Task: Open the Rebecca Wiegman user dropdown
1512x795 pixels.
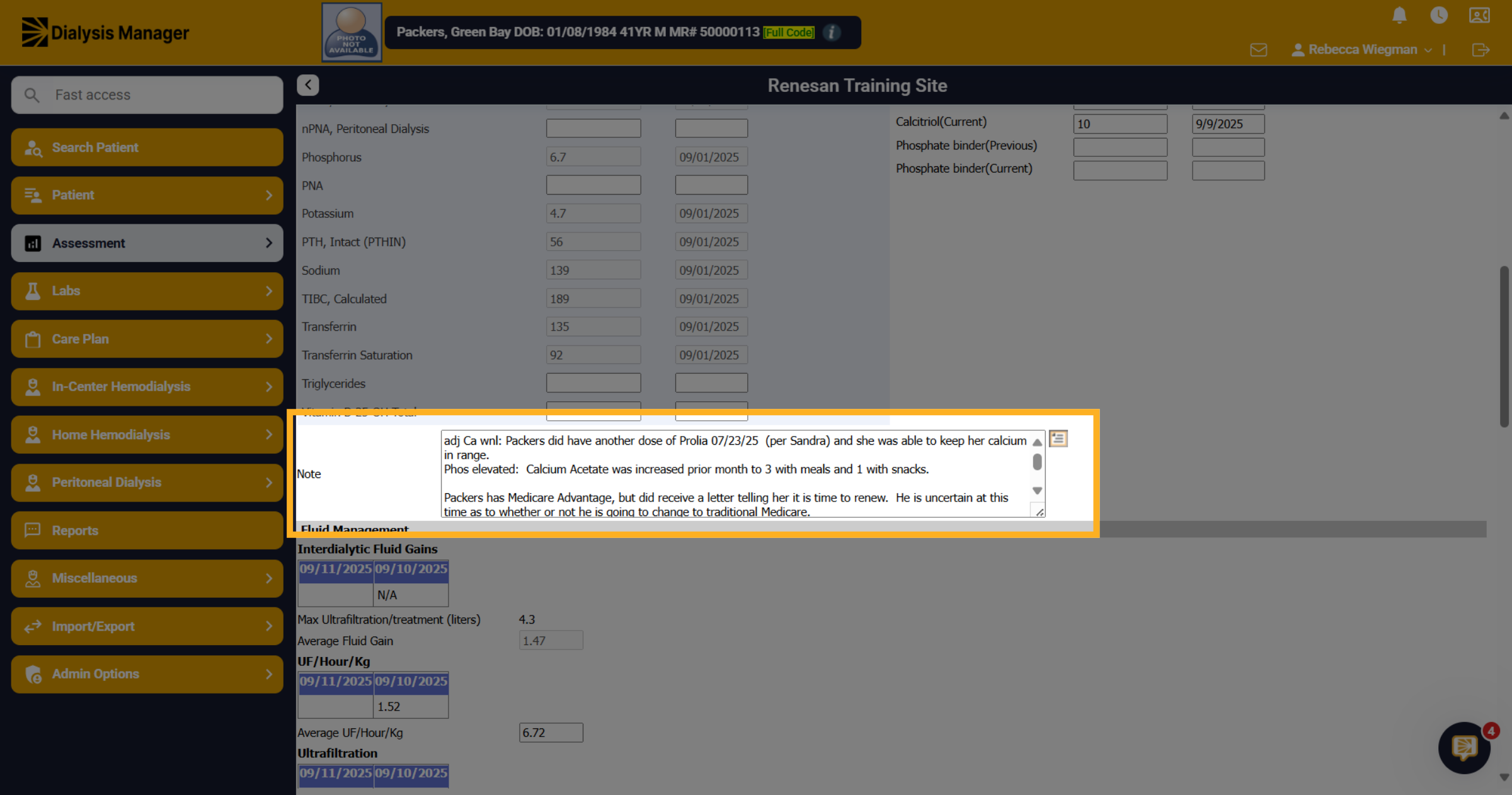Action: pyautogui.click(x=1363, y=50)
